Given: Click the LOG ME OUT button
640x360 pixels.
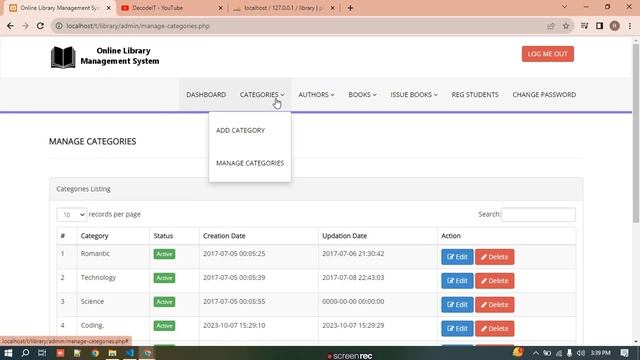Looking at the screenshot, I should point(547,54).
